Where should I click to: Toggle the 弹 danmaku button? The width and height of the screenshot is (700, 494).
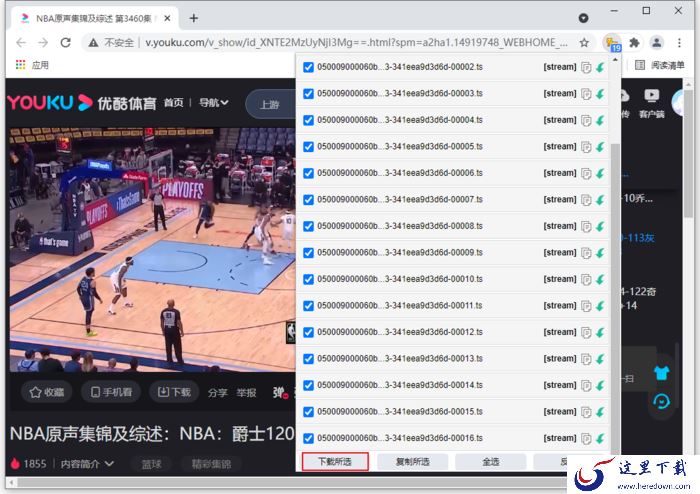tap(280, 393)
